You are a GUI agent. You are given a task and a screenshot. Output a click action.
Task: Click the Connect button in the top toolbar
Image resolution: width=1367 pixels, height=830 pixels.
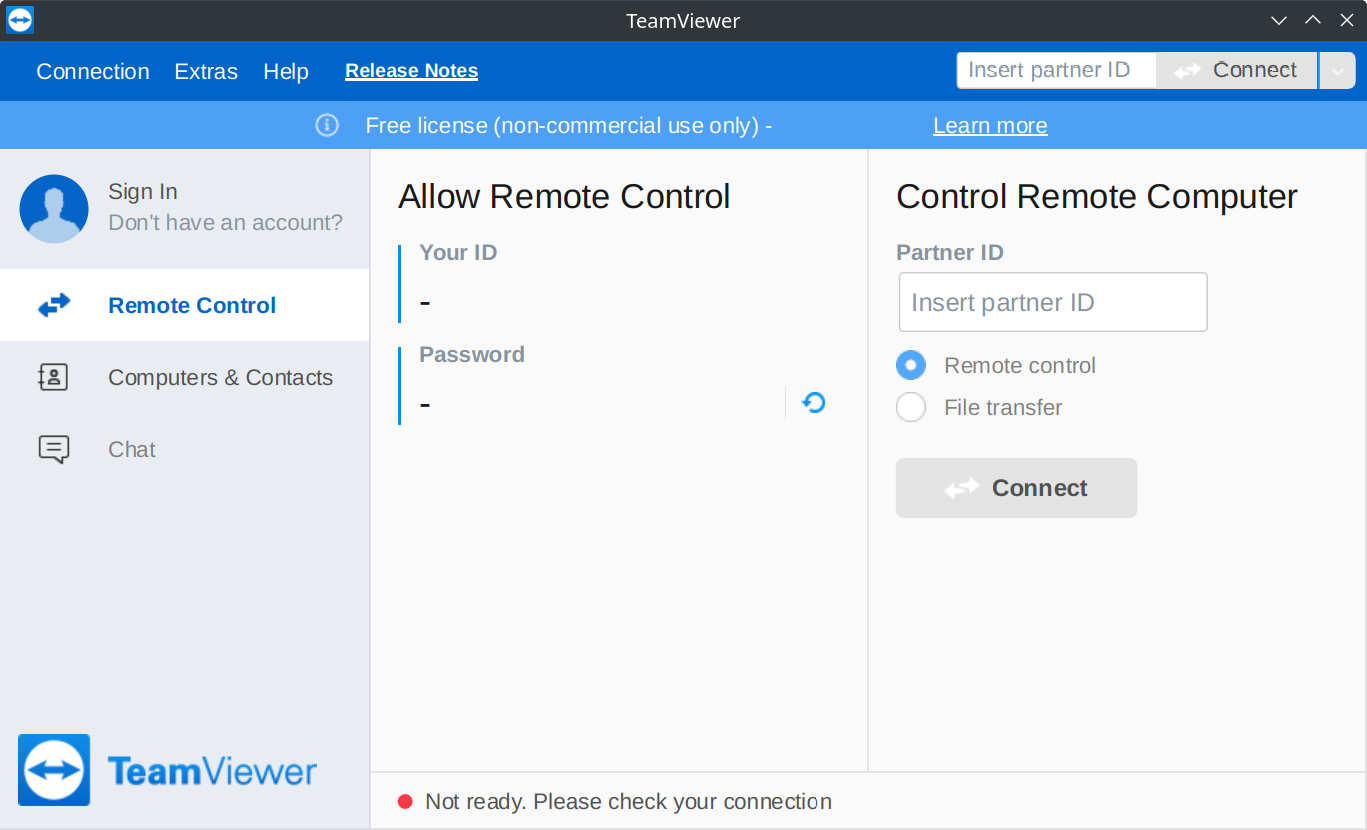pos(1237,71)
